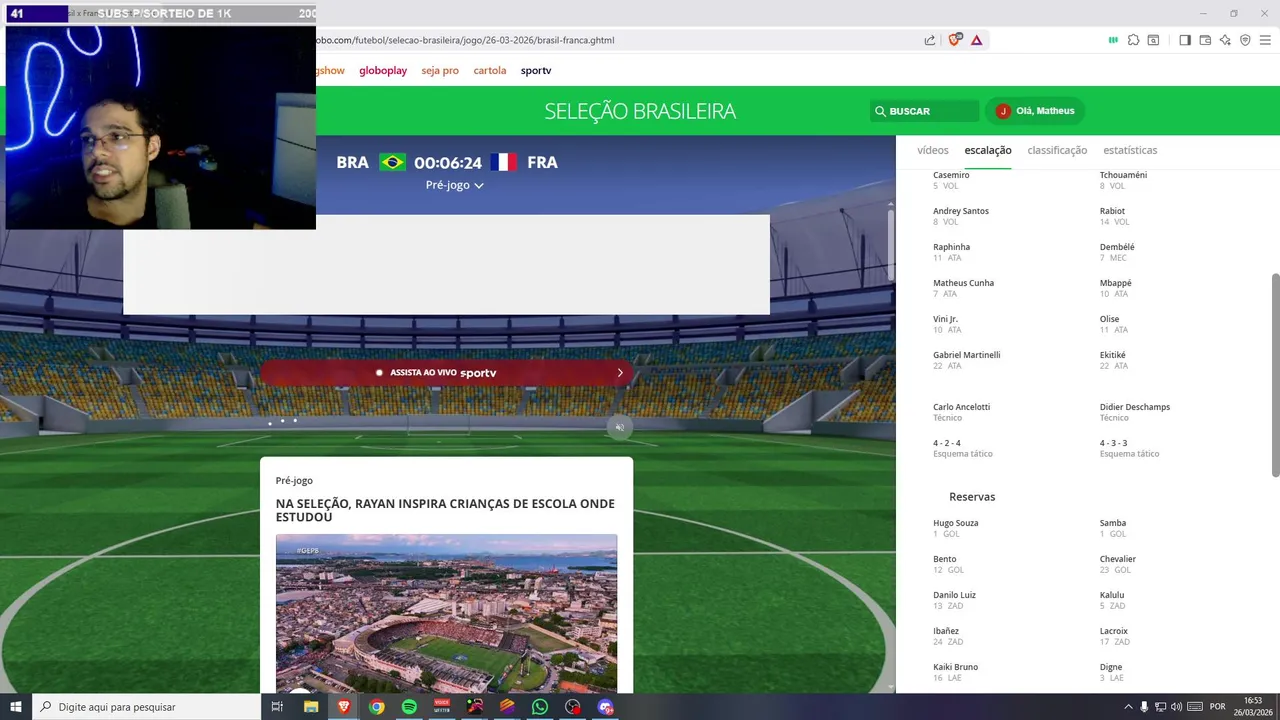Open Spotify from the taskbar
Screen dimensions: 1280x720
pyautogui.click(x=409, y=707)
